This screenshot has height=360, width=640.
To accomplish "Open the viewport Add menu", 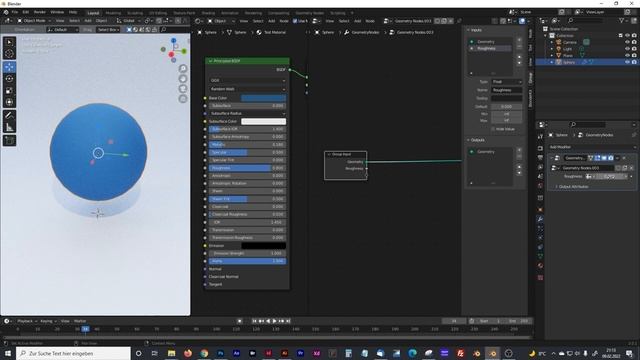I will point(88,20).
